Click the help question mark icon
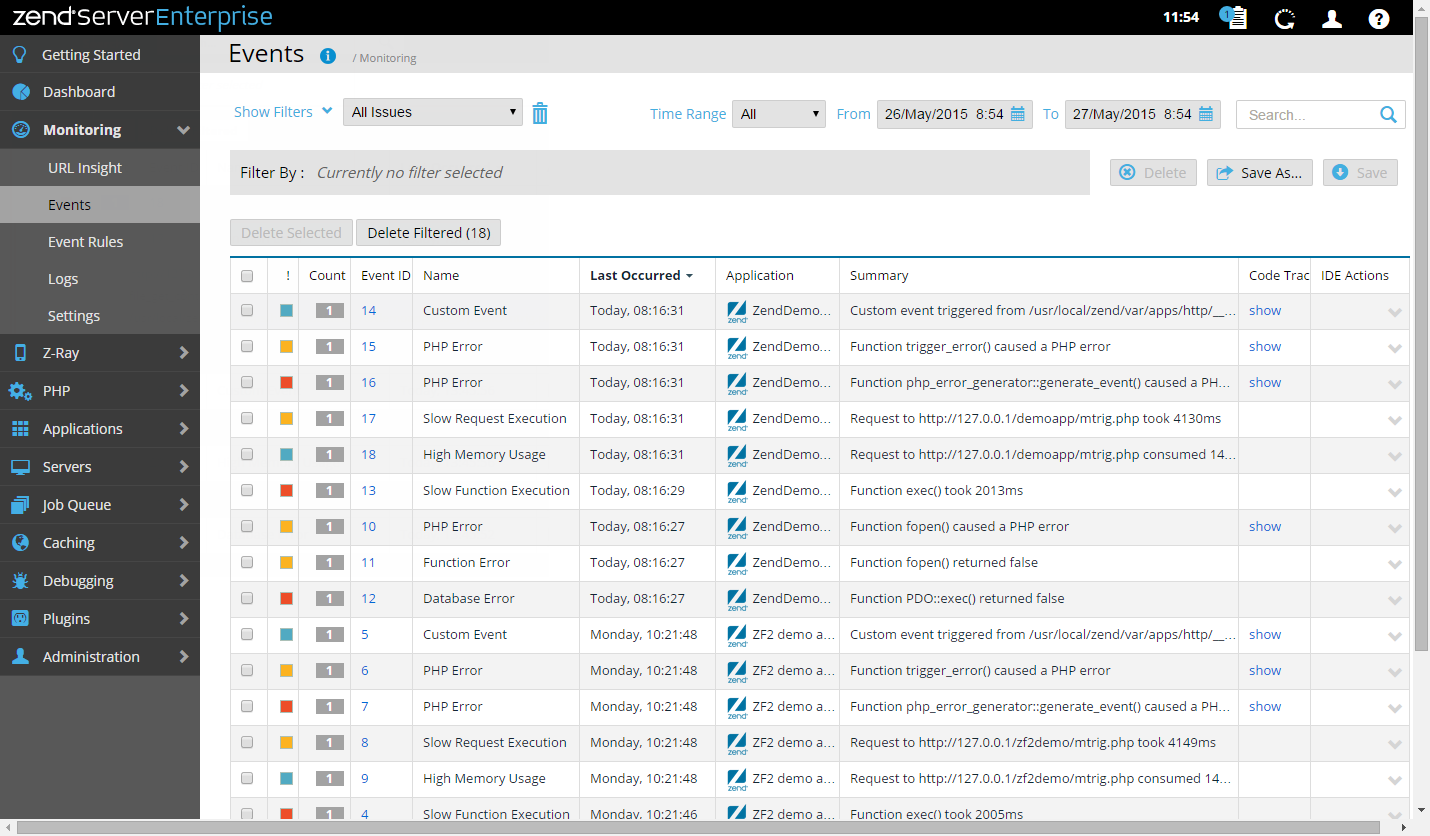Image resolution: width=1430 pixels, height=836 pixels. pos(1379,18)
